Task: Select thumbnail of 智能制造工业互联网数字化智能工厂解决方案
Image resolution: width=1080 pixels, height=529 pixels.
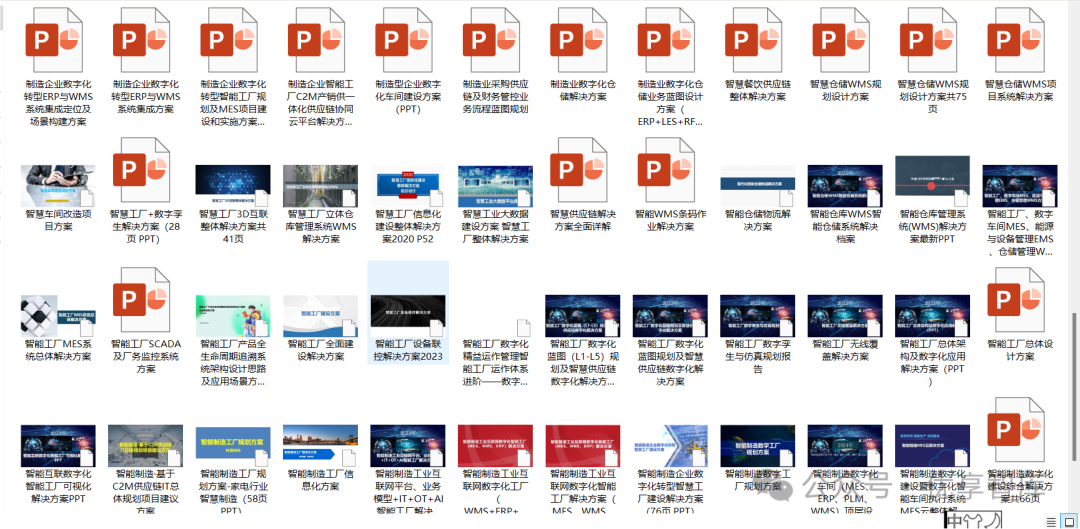Action: point(583,446)
